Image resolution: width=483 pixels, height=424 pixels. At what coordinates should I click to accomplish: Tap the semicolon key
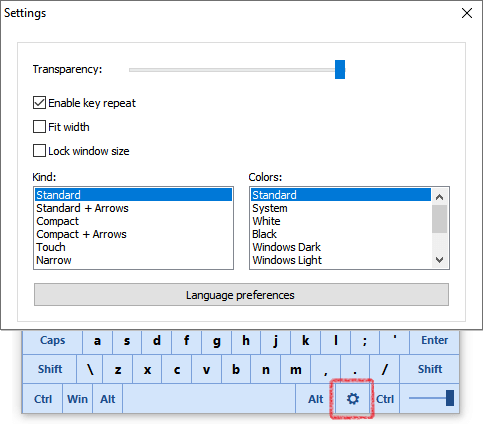coord(365,341)
